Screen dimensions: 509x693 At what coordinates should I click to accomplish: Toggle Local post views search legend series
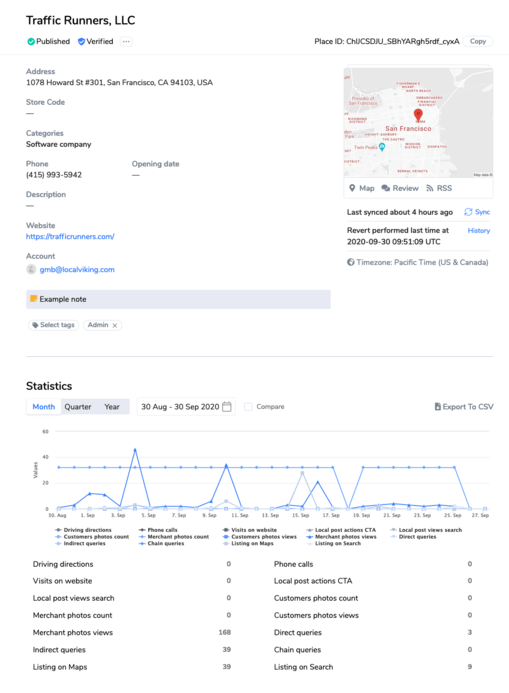(x=426, y=530)
